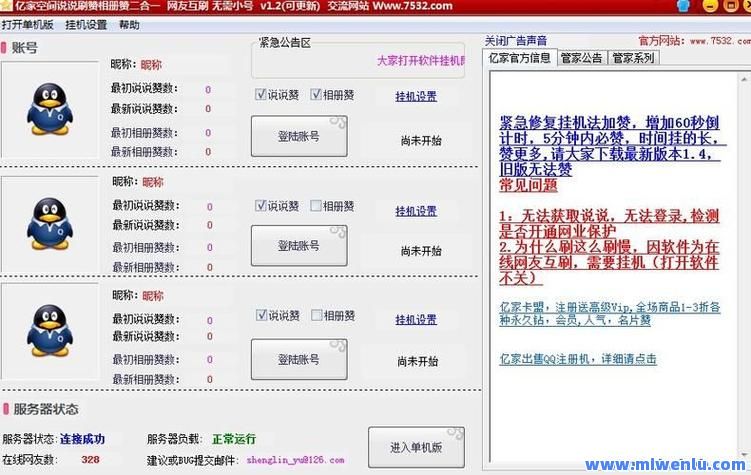Open the 帮助 menu
The height and width of the screenshot is (475, 751).
pos(129,25)
